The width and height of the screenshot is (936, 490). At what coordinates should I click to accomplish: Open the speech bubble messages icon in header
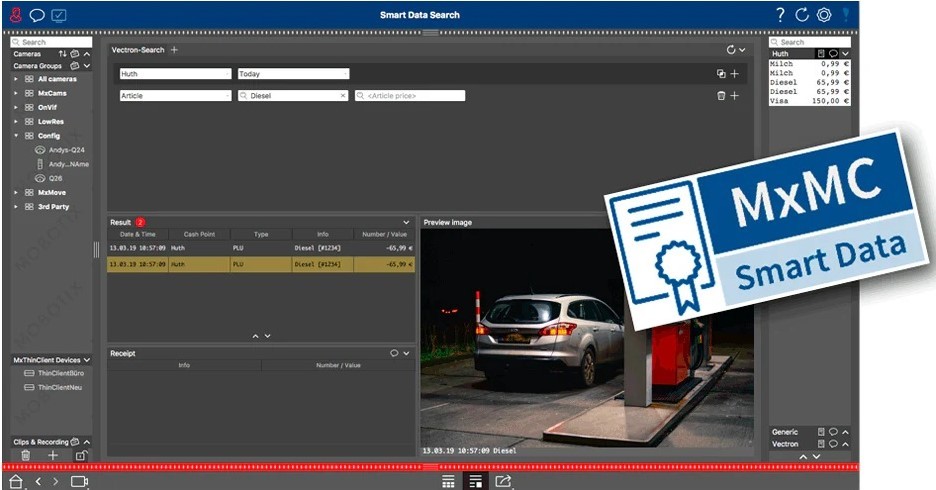click(x=37, y=15)
